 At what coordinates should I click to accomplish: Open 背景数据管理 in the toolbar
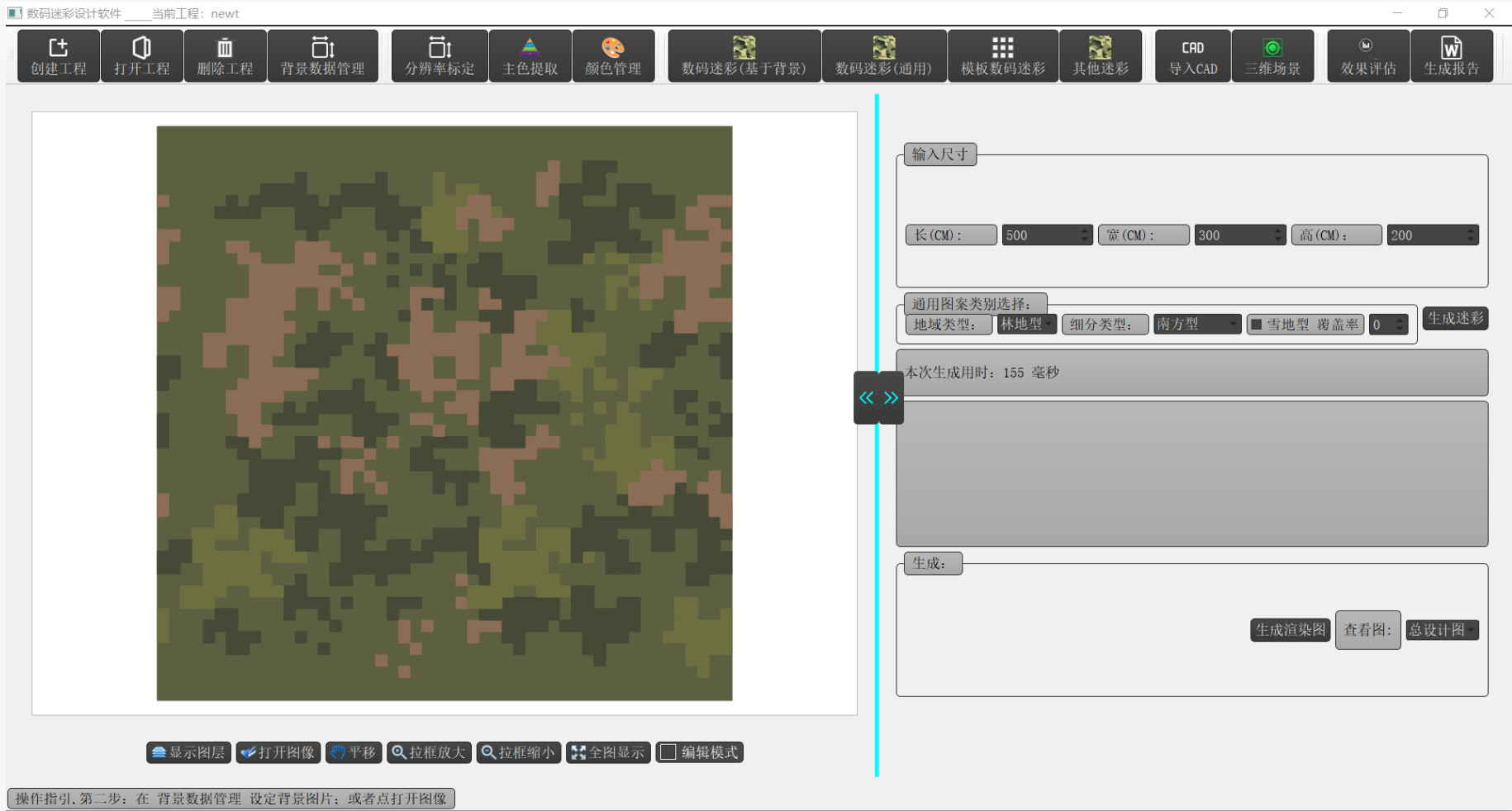(323, 55)
